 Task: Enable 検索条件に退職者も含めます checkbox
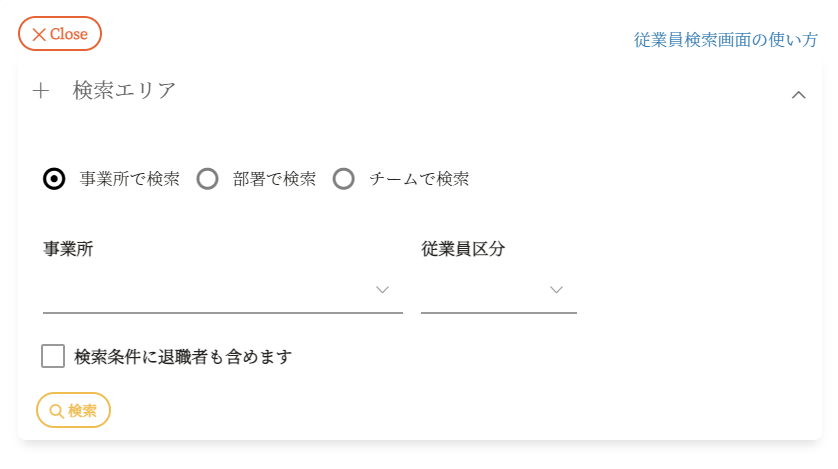(53, 356)
